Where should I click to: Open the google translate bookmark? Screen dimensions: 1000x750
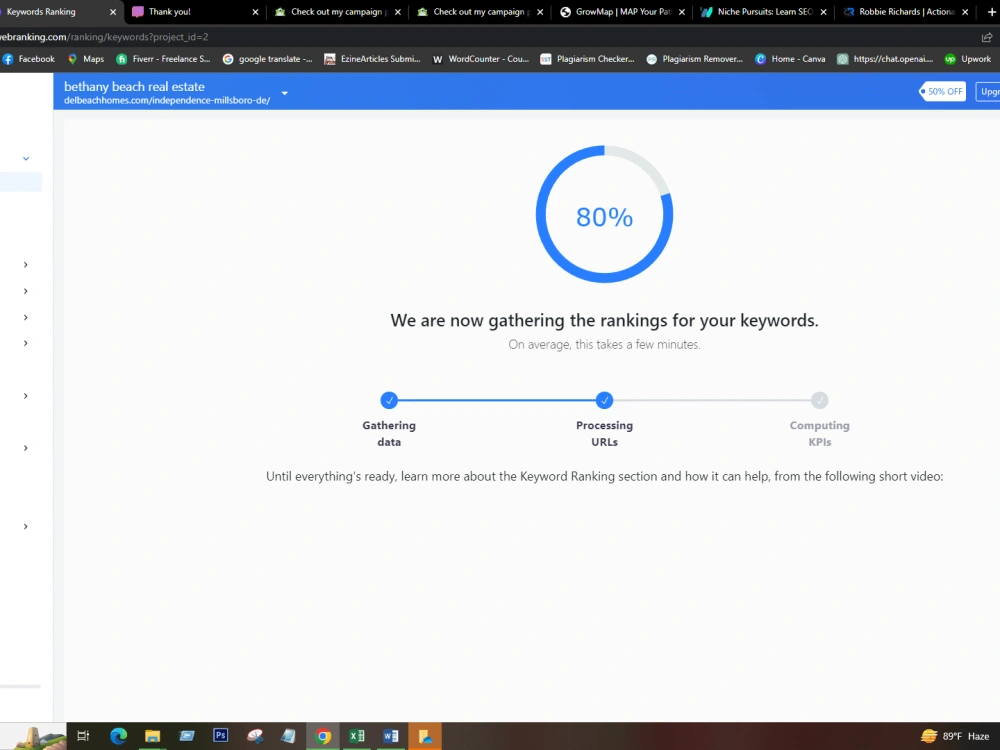pyautogui.click(x=267, y=59)
